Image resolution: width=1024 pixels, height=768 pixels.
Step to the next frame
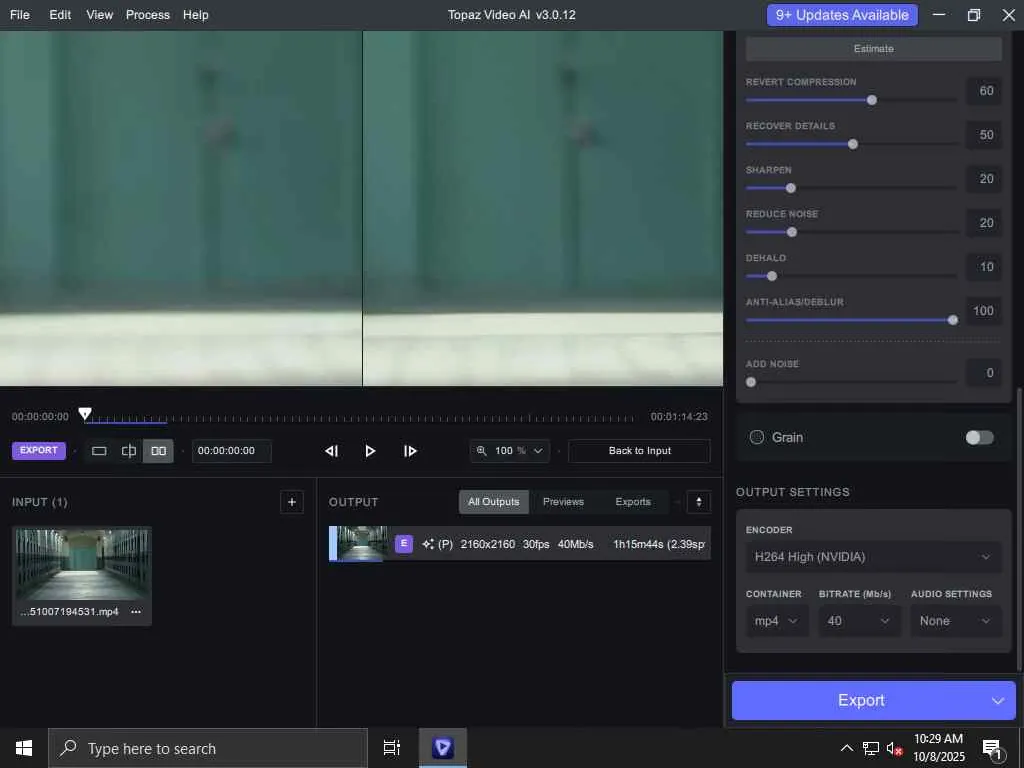coord(409,451)
